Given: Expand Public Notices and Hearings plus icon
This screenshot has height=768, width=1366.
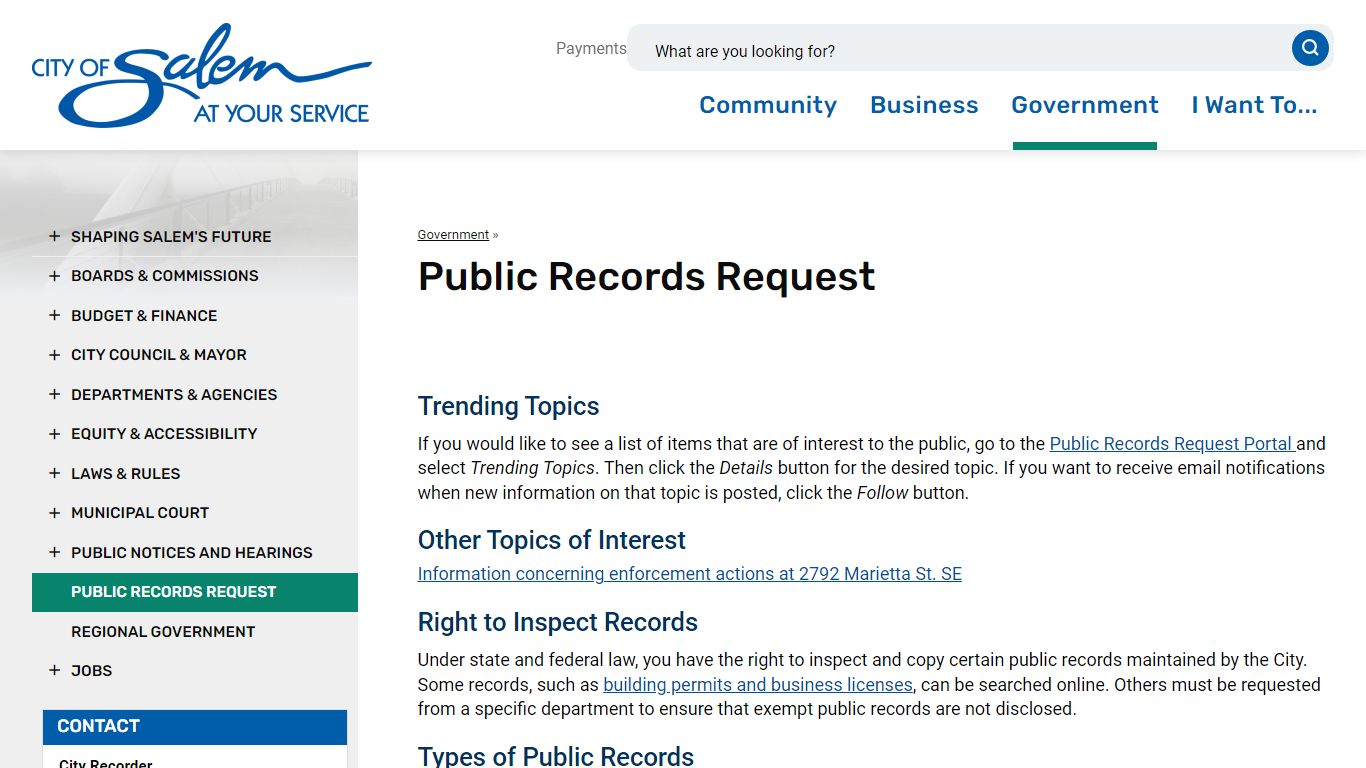Looking at the screenshot, I should coord(54,552).
